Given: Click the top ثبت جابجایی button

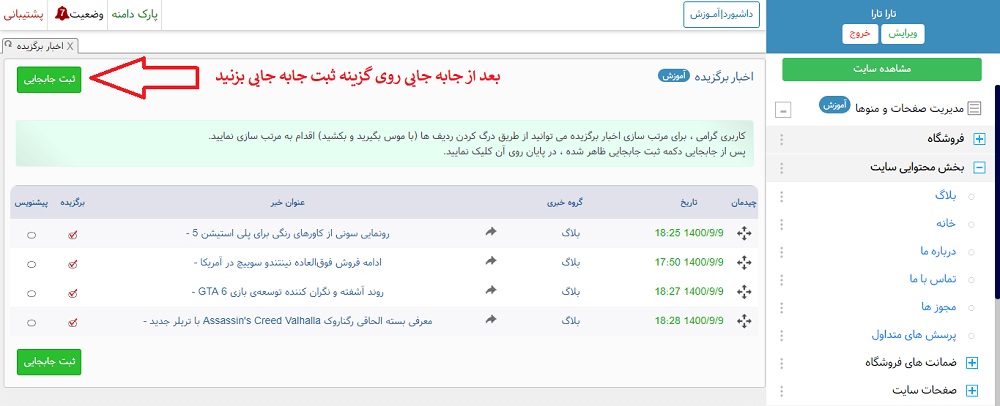Looking at the screenshot, I should 49,79.
